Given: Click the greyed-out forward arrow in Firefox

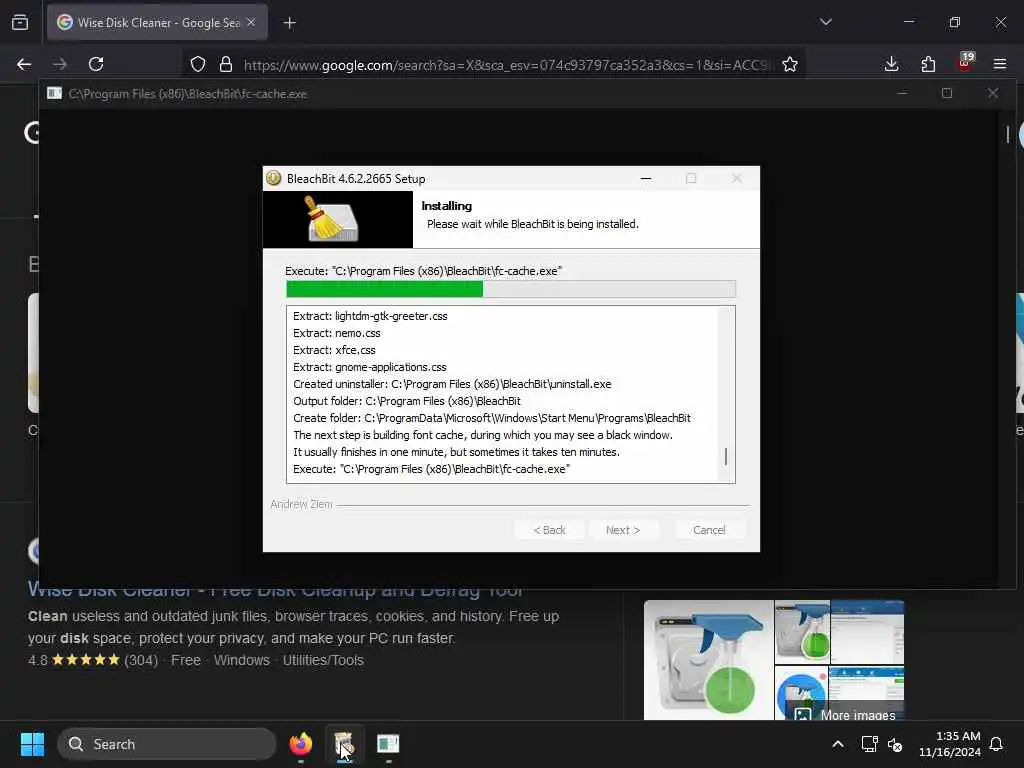Looking at the screenshot, I should coord(60,64).
